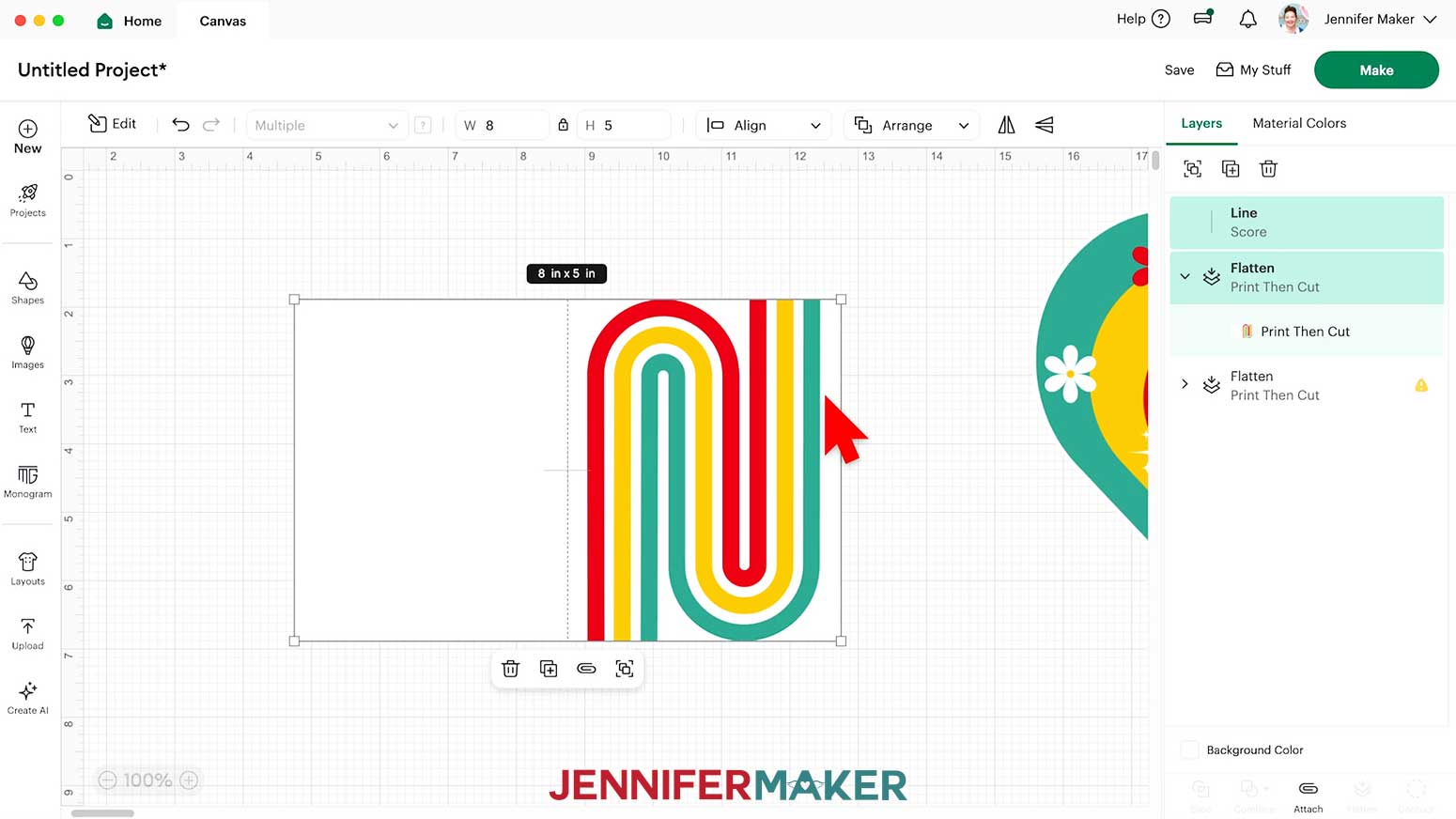Select the Text tool
This screenshot has width=1456, height=819.
[x=28, y=417]
